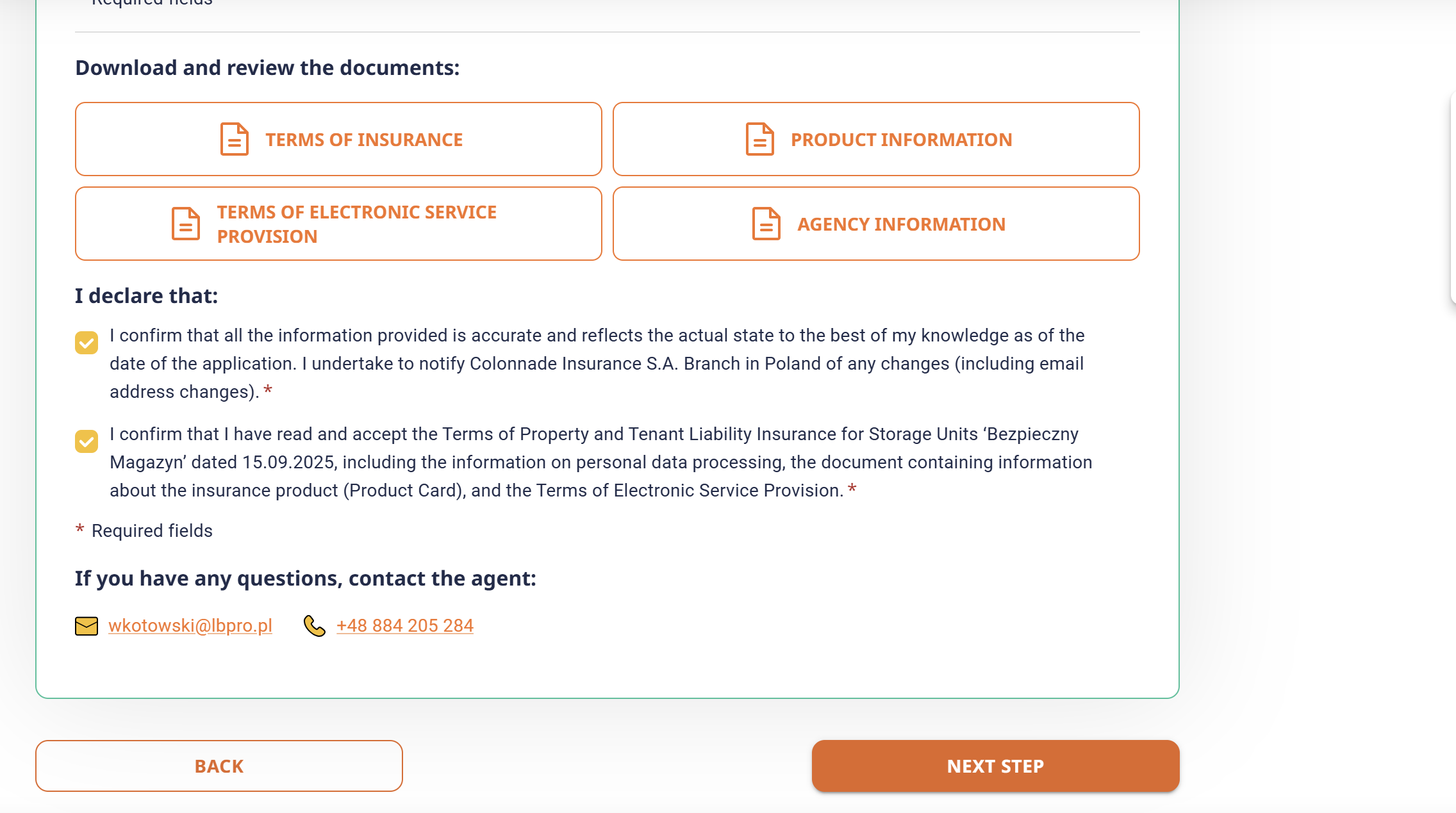Viewport: 1456px width, 813px height.
Task: Click the phone handset icon
Action: 315,626
